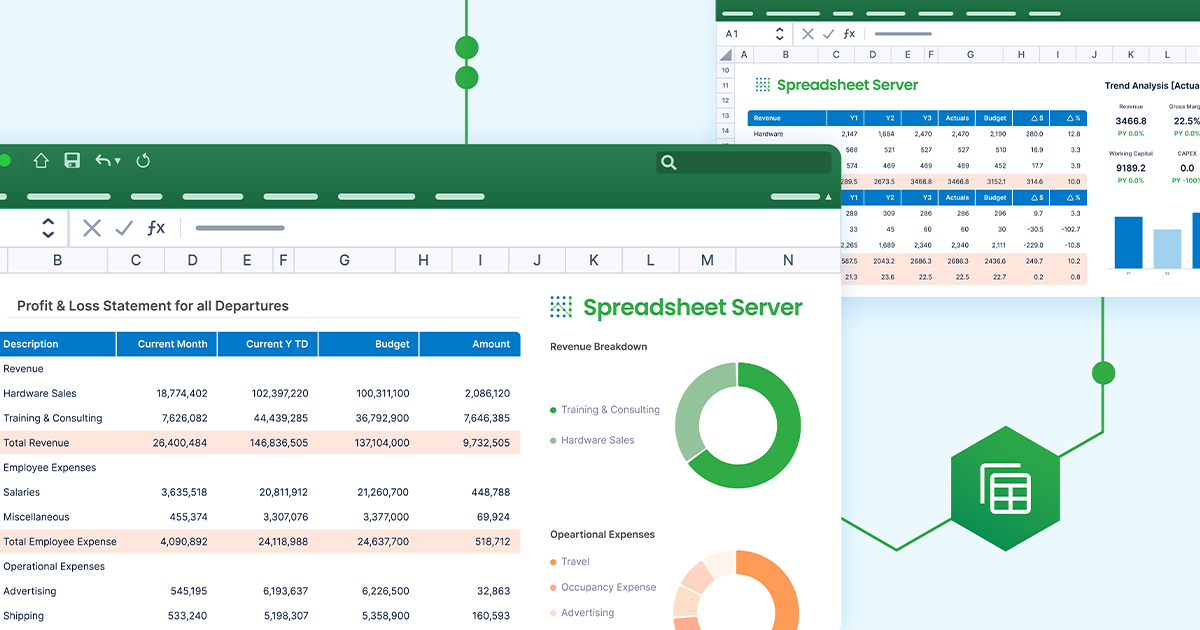Toggle Hardware Sales in the Revenue Breakdown legend

click(596, 440)
